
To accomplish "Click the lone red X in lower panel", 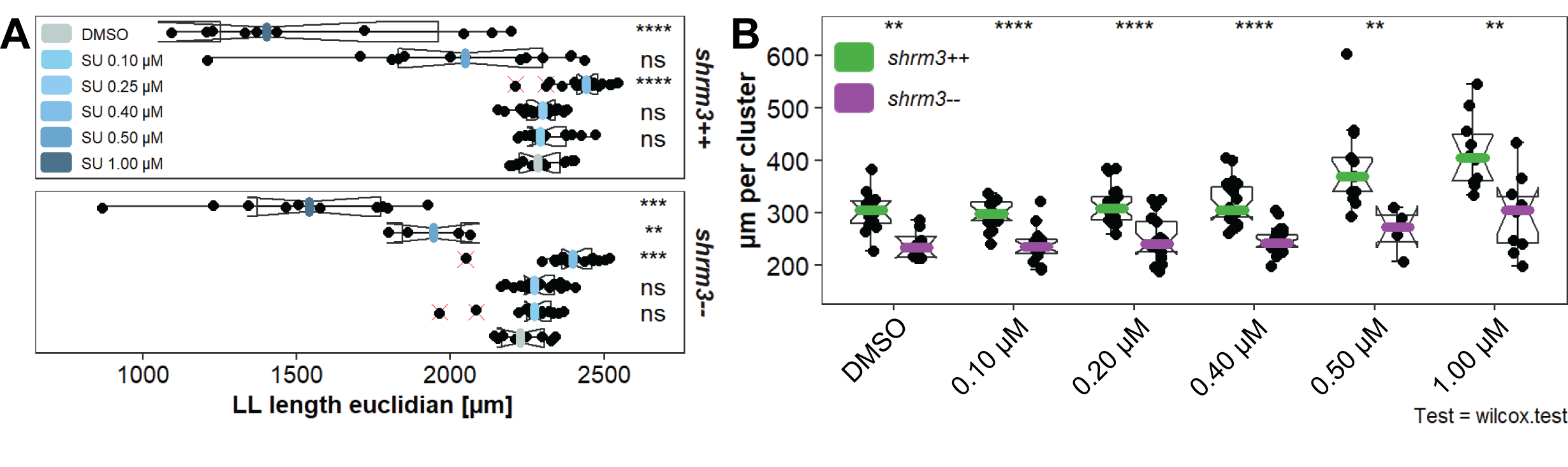I will coord(465,260).
